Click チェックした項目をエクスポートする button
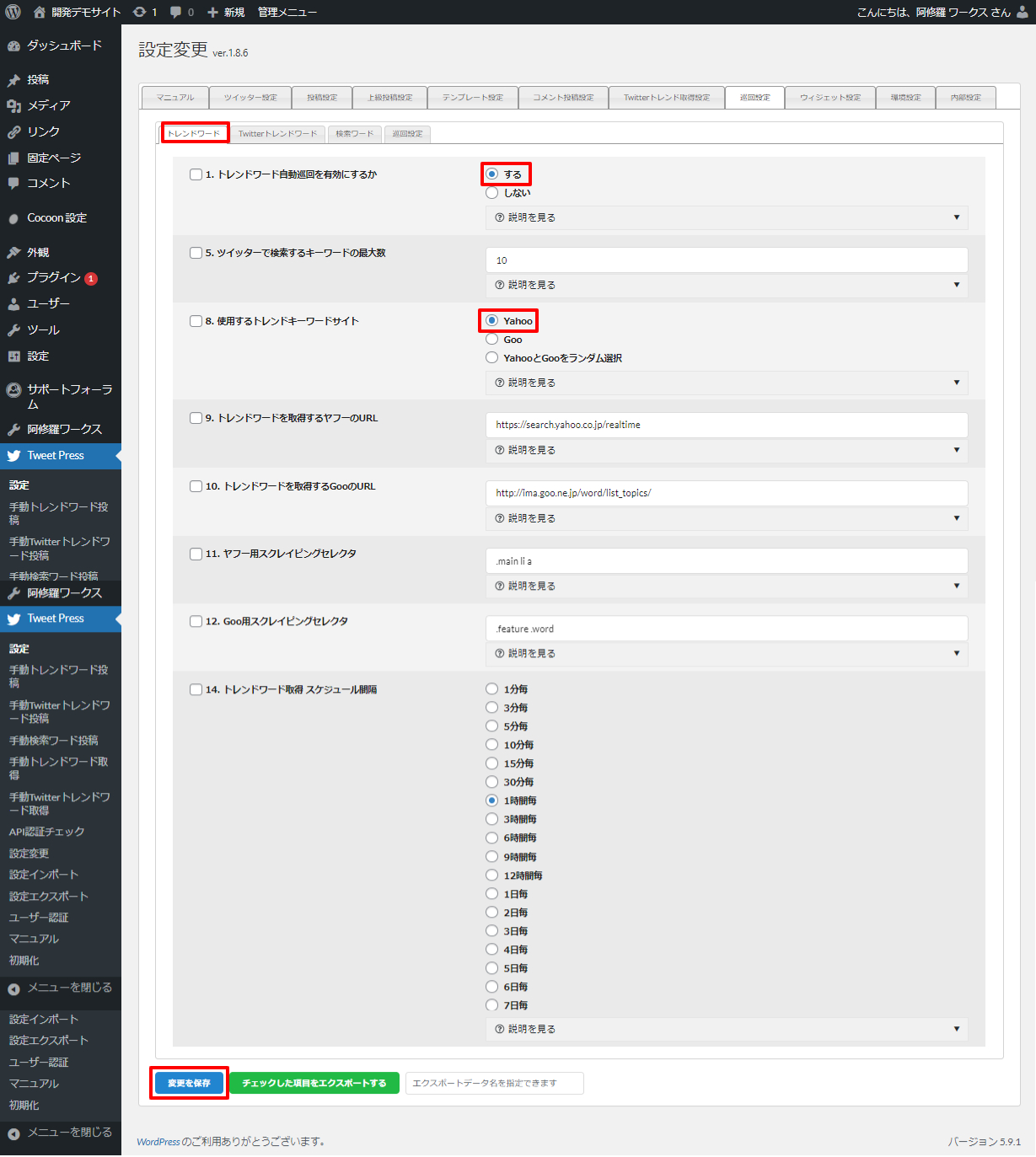 pyautogui.click(x=314, y=1083)
